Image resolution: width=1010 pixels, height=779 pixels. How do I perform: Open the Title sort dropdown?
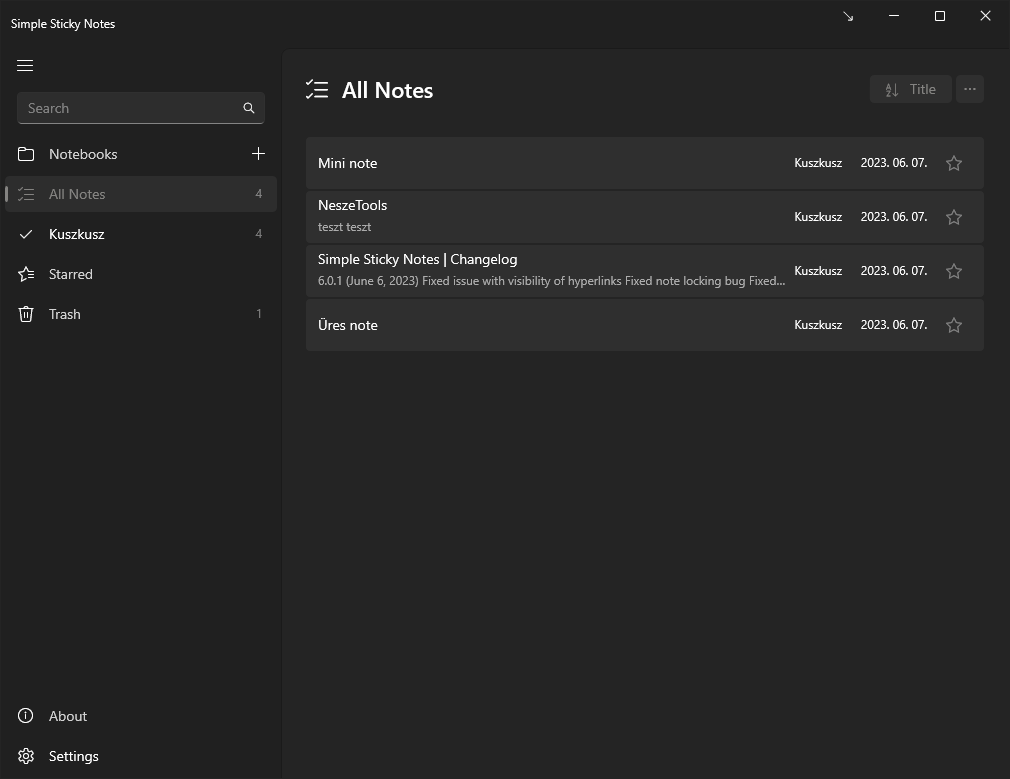tap(910, 90)
